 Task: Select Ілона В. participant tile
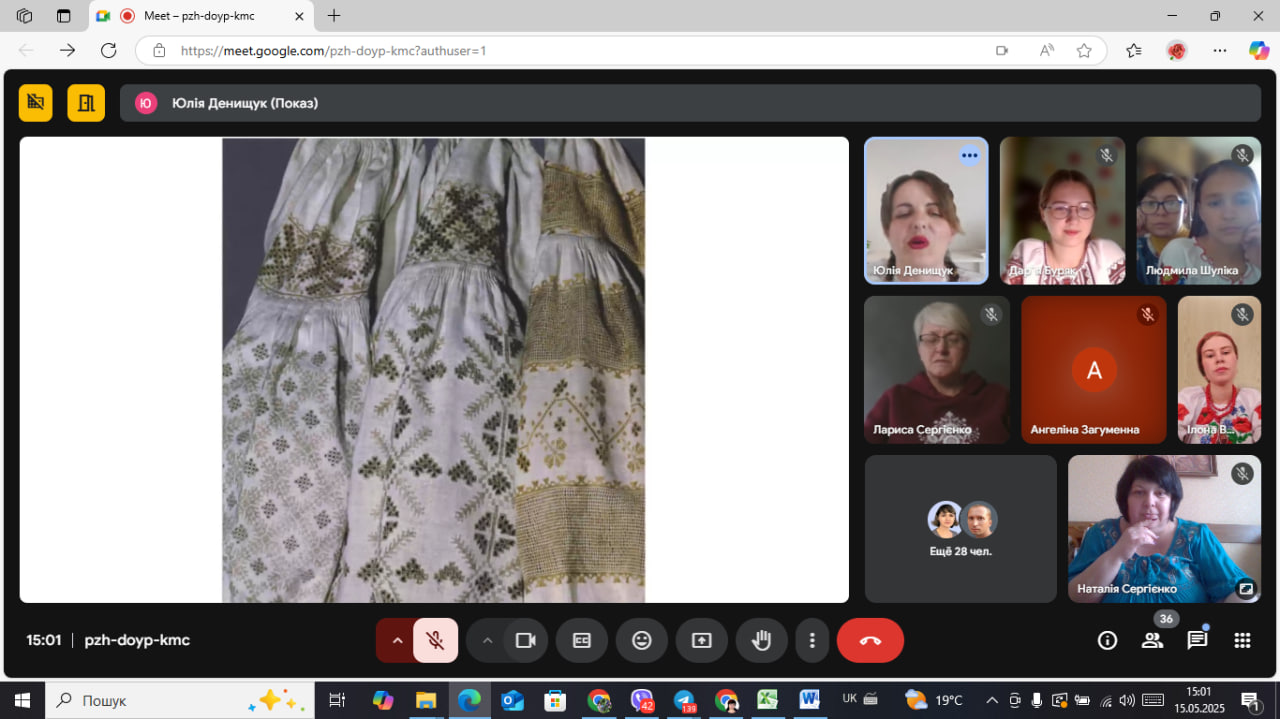coord(1219,369)
